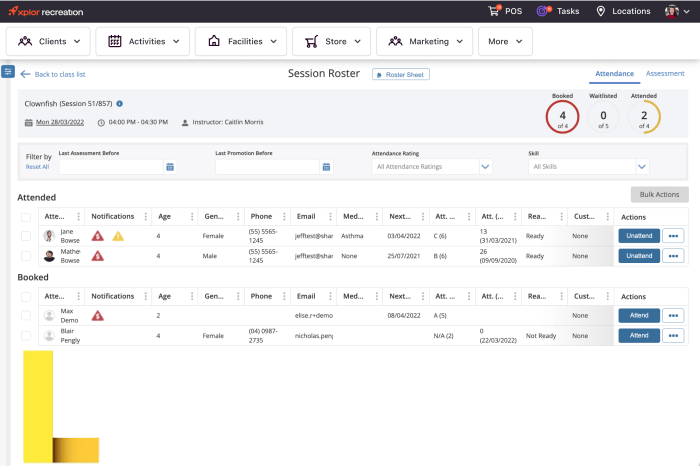Click Jane Bowse yellow warning icon
700x466 pixels.
click(x=118, y=236)
